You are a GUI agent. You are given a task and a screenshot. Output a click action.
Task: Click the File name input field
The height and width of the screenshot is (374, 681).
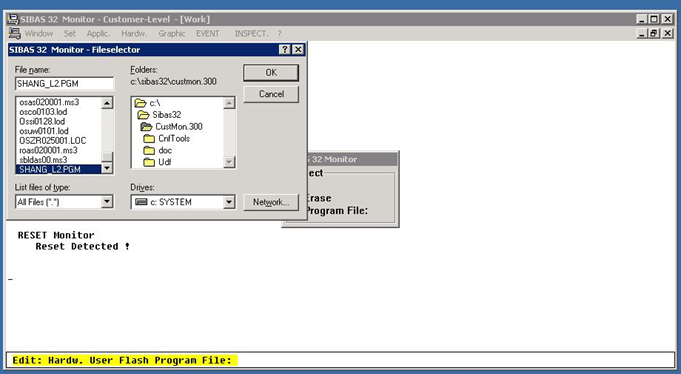click(x=64, y=83)
